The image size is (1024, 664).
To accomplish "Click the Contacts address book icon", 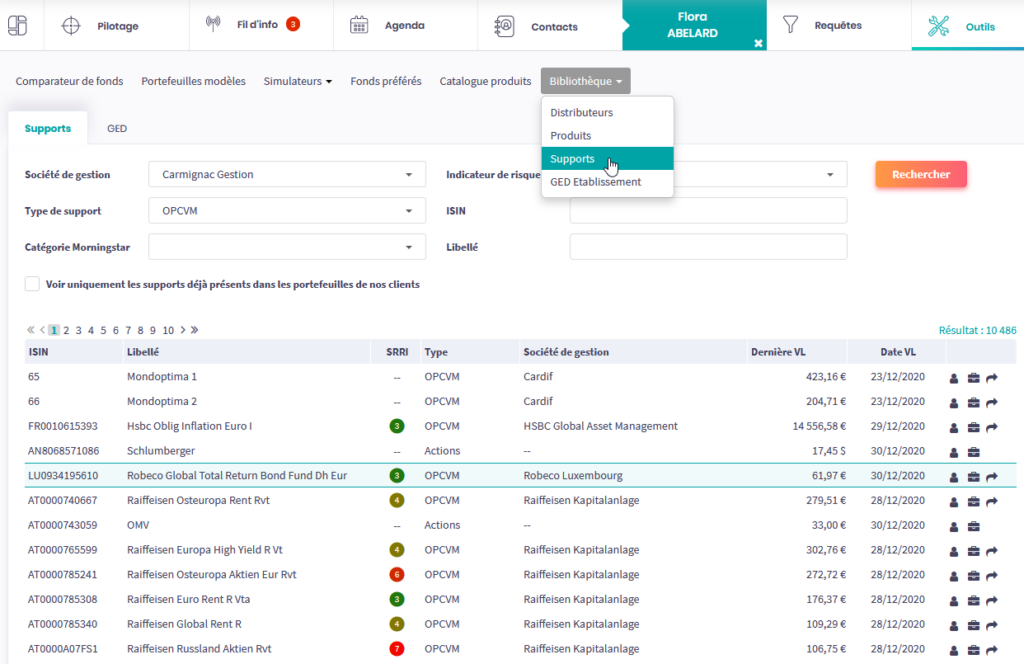I will [x=505, y=26].
